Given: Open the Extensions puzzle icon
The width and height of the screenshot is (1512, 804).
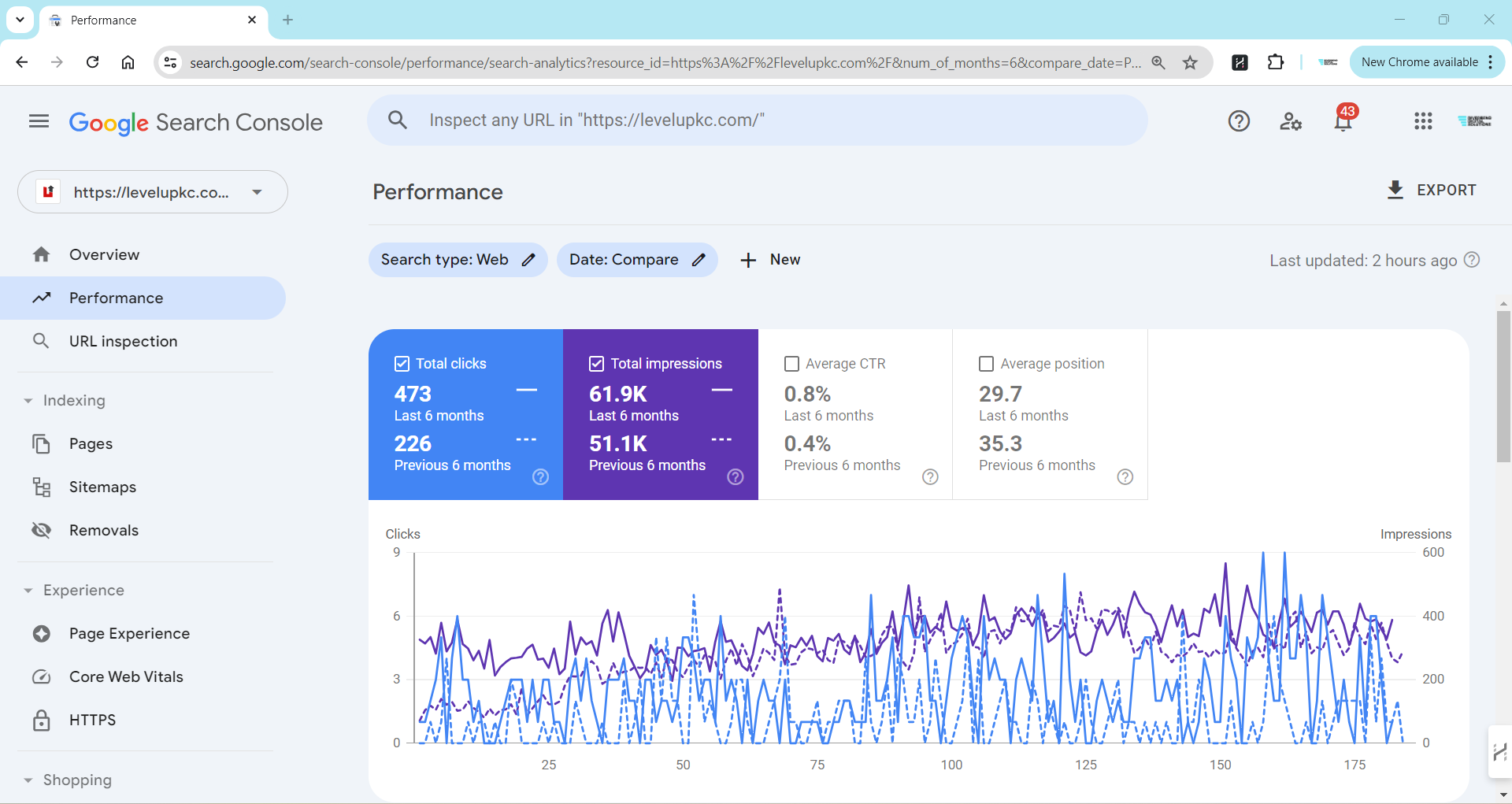Looking at the screenshot, I should pos(1276,62).
